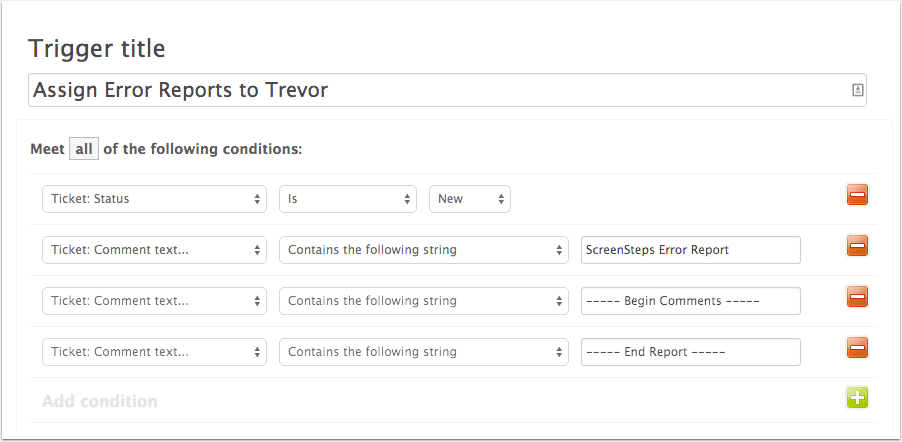Remove the ScreenSteps Error Report condition
Image resolution: width=902 pixels, height=442 pixels.
857,246
